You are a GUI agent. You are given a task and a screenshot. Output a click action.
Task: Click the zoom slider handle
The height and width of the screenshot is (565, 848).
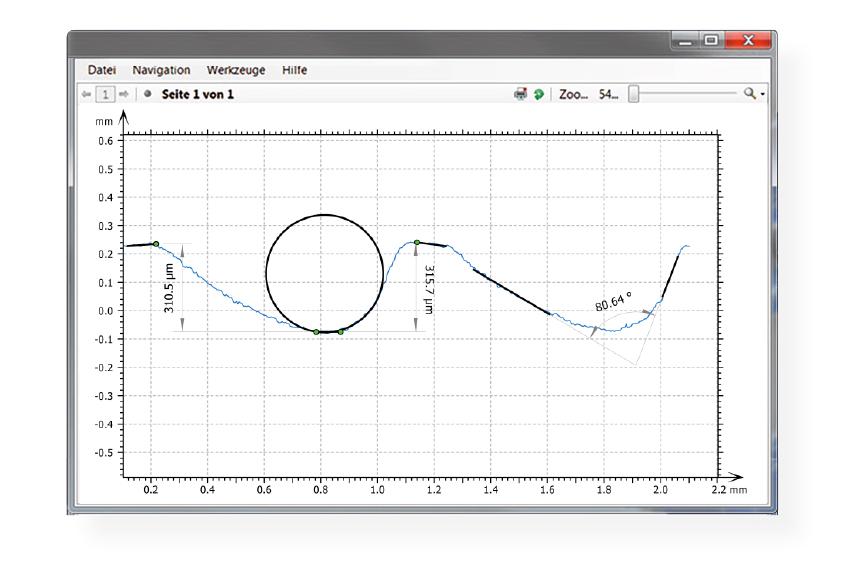tap(633, 94)
